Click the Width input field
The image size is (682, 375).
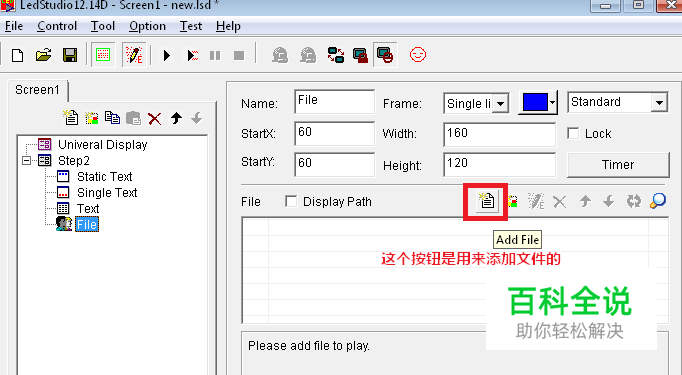pos(499,134)
